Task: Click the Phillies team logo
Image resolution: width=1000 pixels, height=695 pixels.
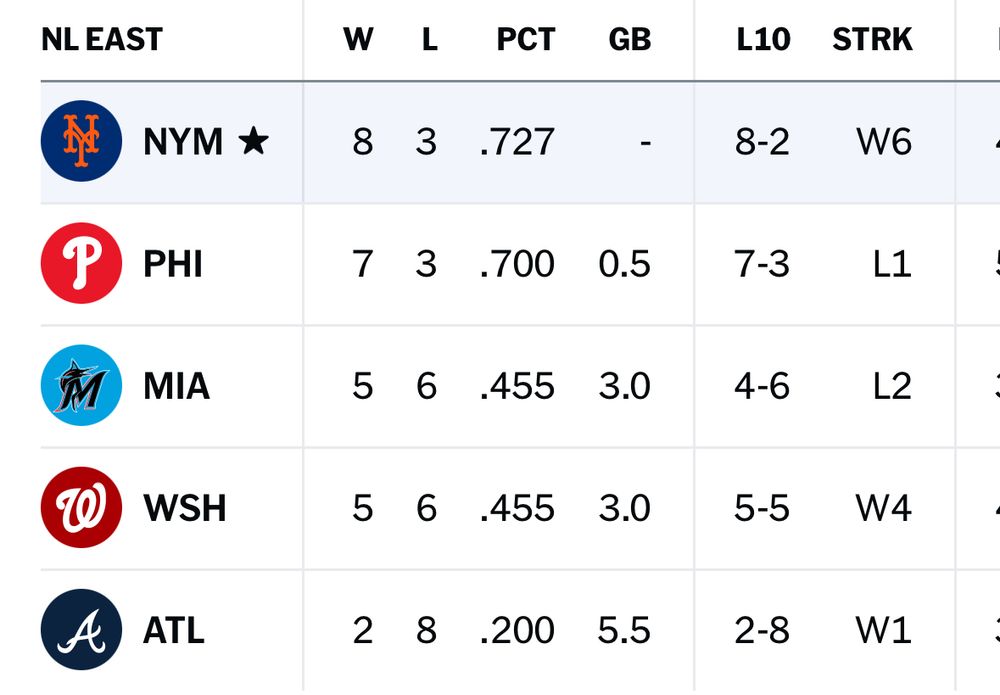Action: click(x=81, y=263)
